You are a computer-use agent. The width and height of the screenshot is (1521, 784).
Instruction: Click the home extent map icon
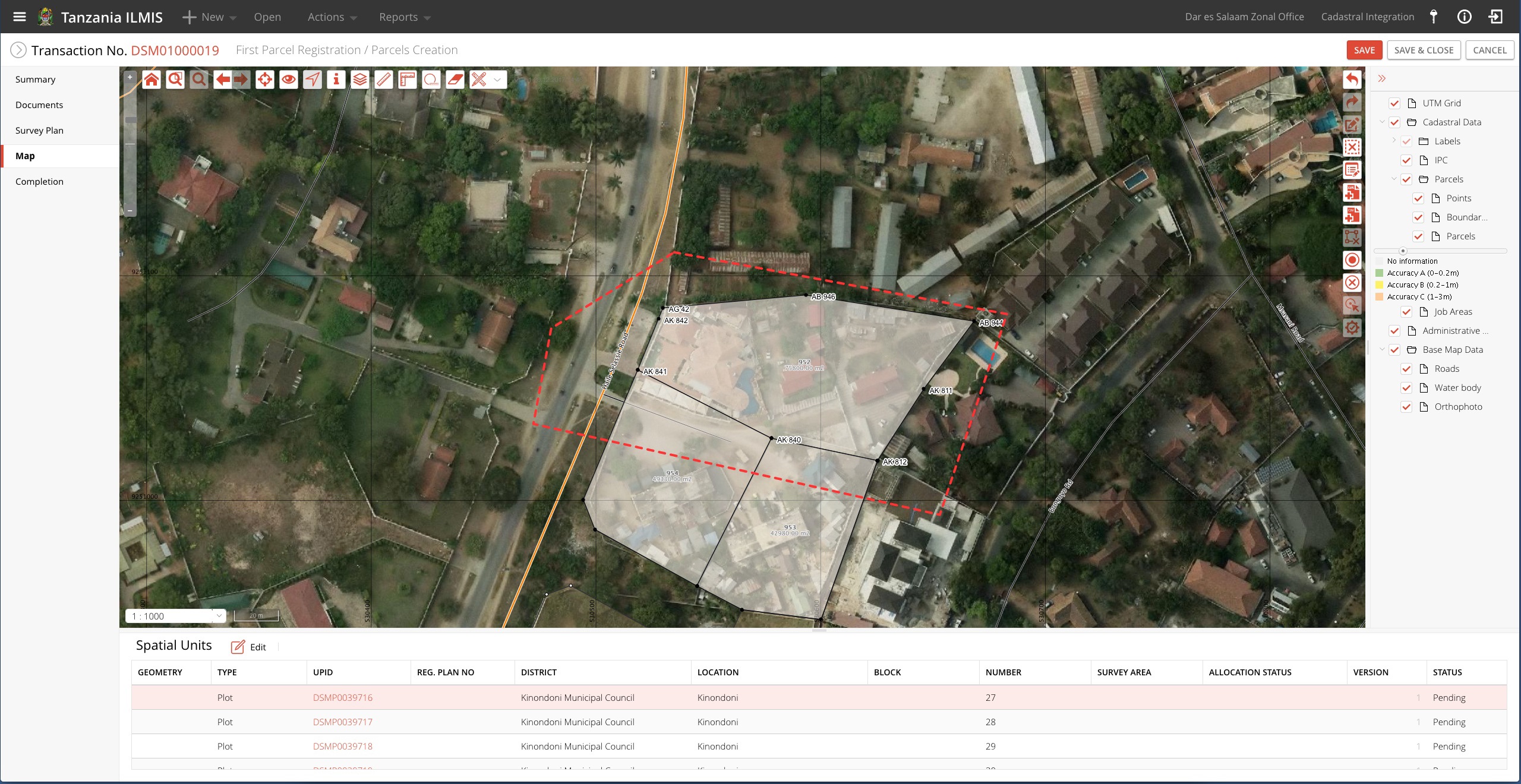point(152,80)
